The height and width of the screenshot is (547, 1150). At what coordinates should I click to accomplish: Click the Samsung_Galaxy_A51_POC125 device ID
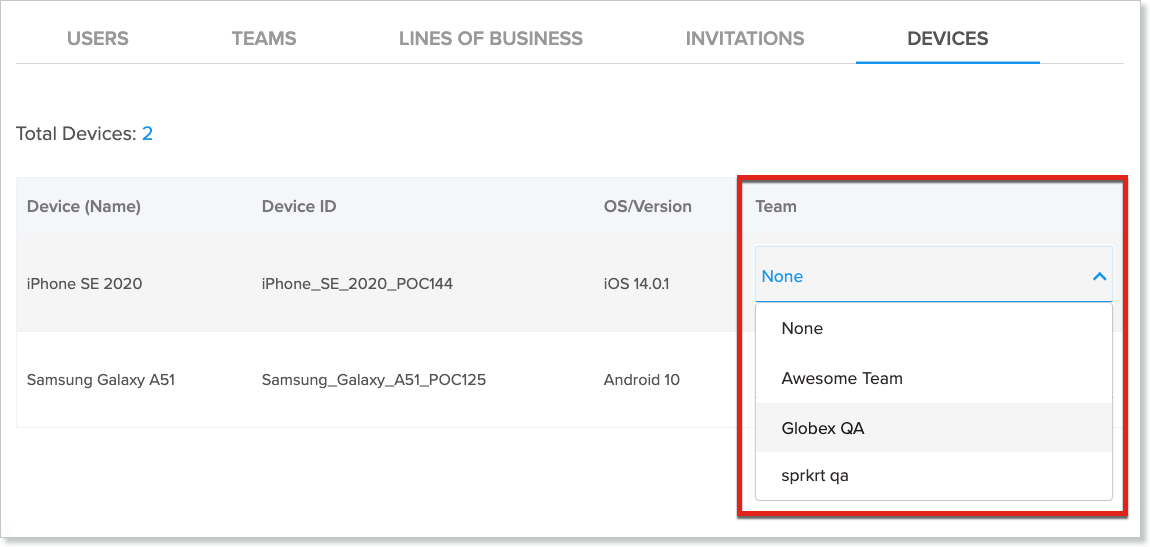coord(374,380)
